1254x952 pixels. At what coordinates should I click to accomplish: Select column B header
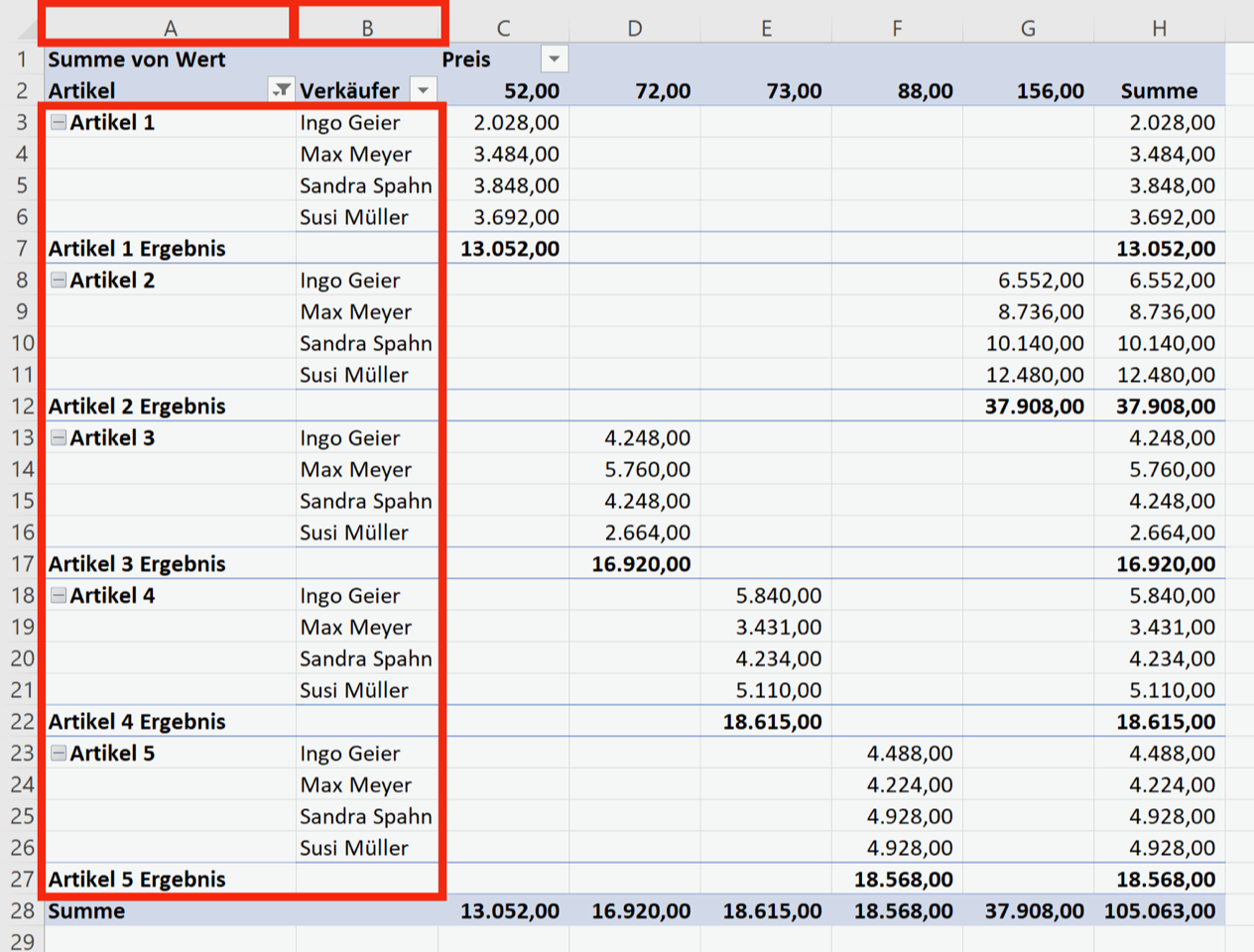pos(367,28)
